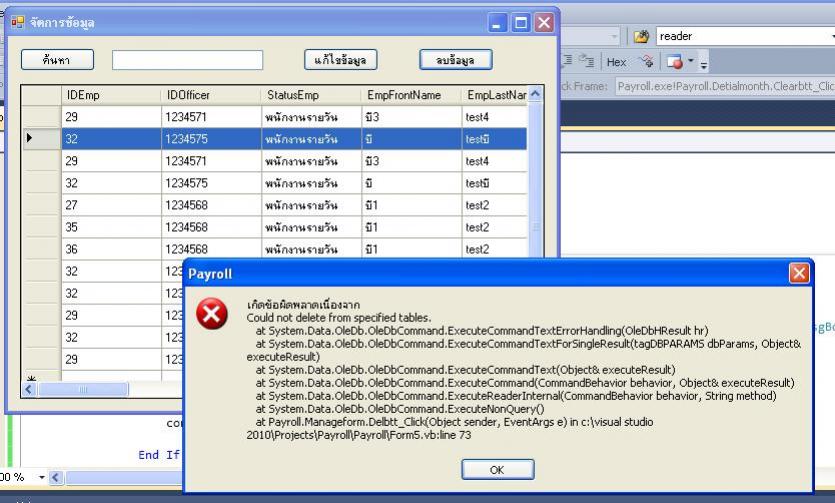The height and width of the screenshot is (503, 835).
Task: Click OK in the Payroll error dialog
Action: 497,469
